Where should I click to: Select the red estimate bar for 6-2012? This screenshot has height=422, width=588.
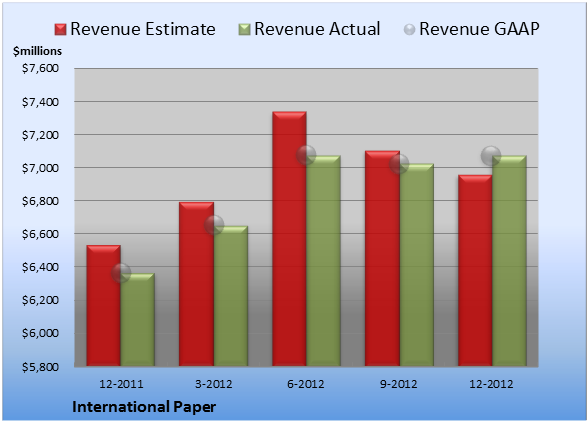click(289, 239)
